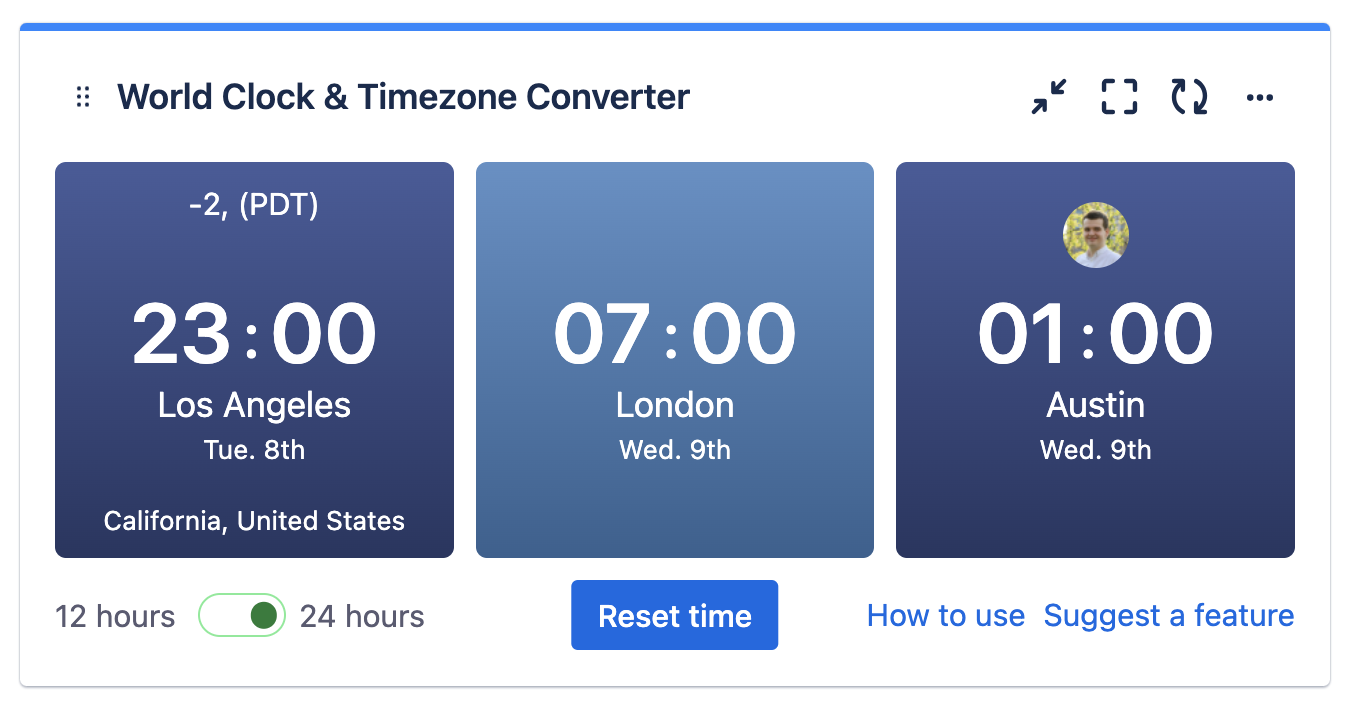Screen dimensions: 1350x704
Task: Click the World Clock & Timezone Converter title
Action: [404, 97]
